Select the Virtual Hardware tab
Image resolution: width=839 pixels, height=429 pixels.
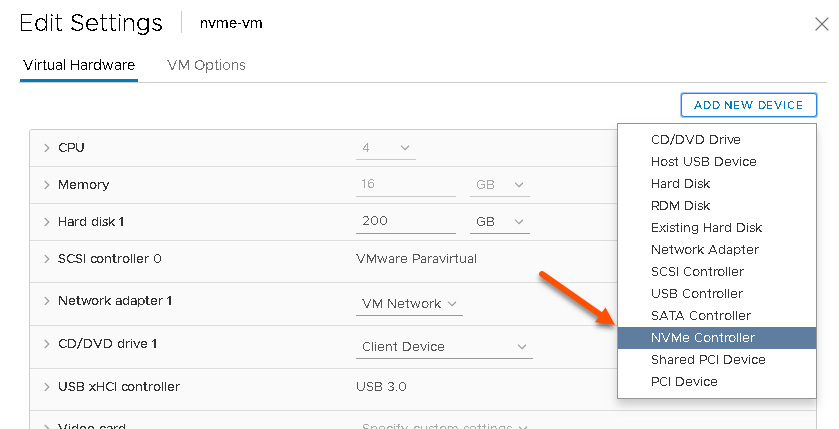coord(78,65)
